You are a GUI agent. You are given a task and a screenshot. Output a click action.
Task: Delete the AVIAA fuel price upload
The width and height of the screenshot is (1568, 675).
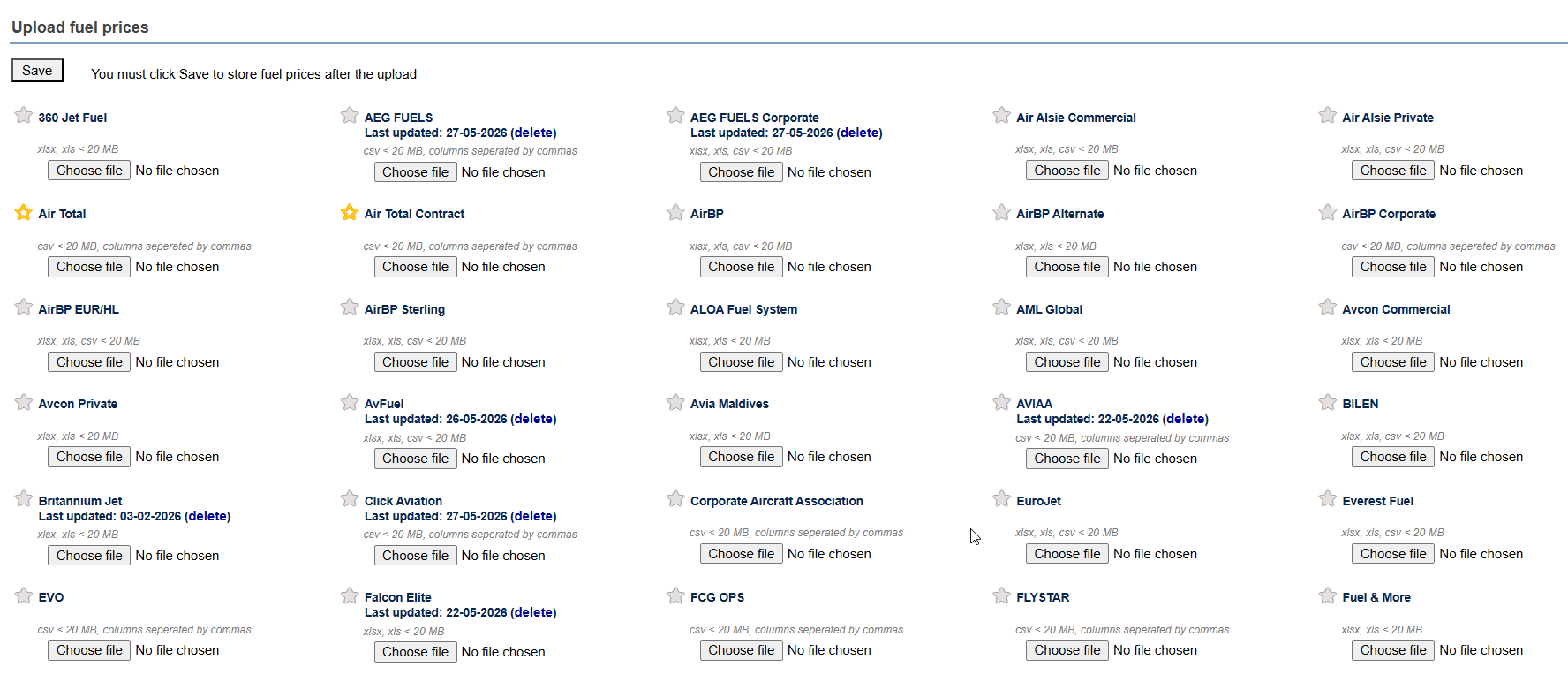[x=1186, y=419]
